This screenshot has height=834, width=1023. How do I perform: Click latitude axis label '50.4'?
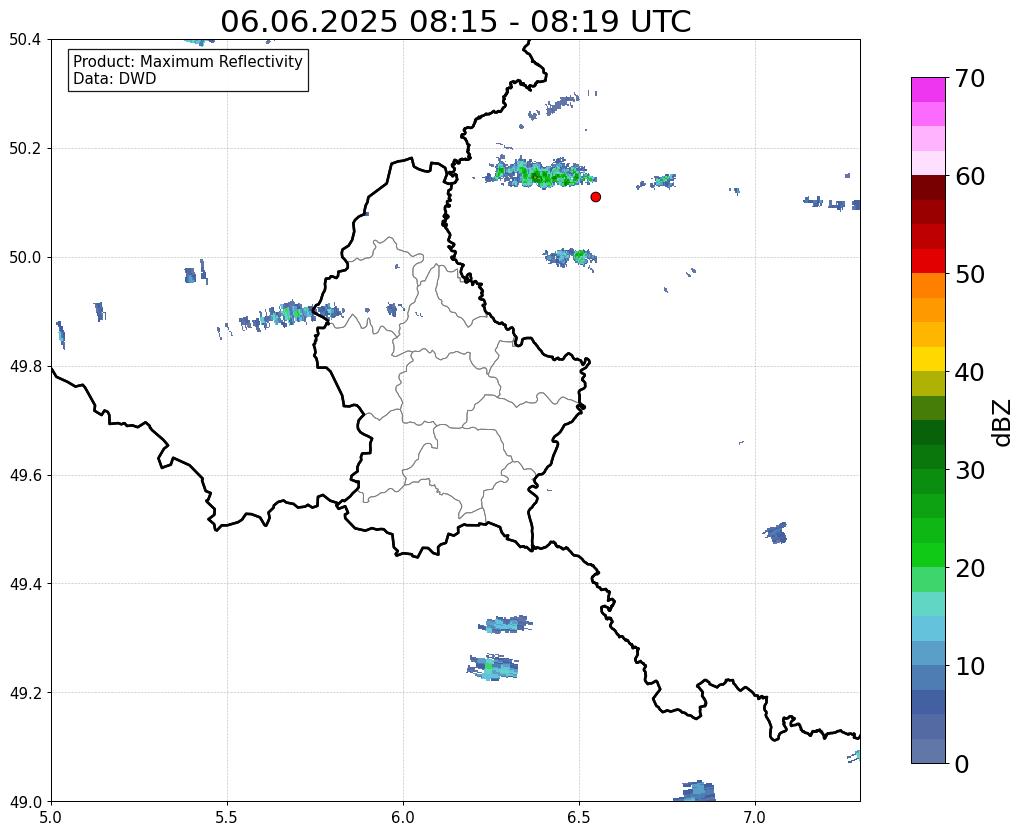pos(25,40)
